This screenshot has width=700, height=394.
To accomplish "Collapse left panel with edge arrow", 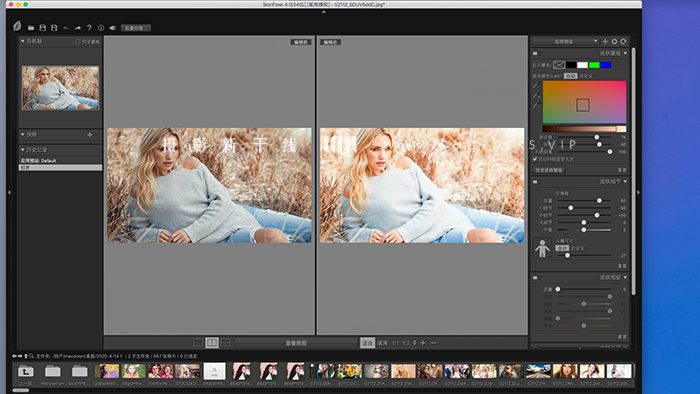I will point(9,192).
